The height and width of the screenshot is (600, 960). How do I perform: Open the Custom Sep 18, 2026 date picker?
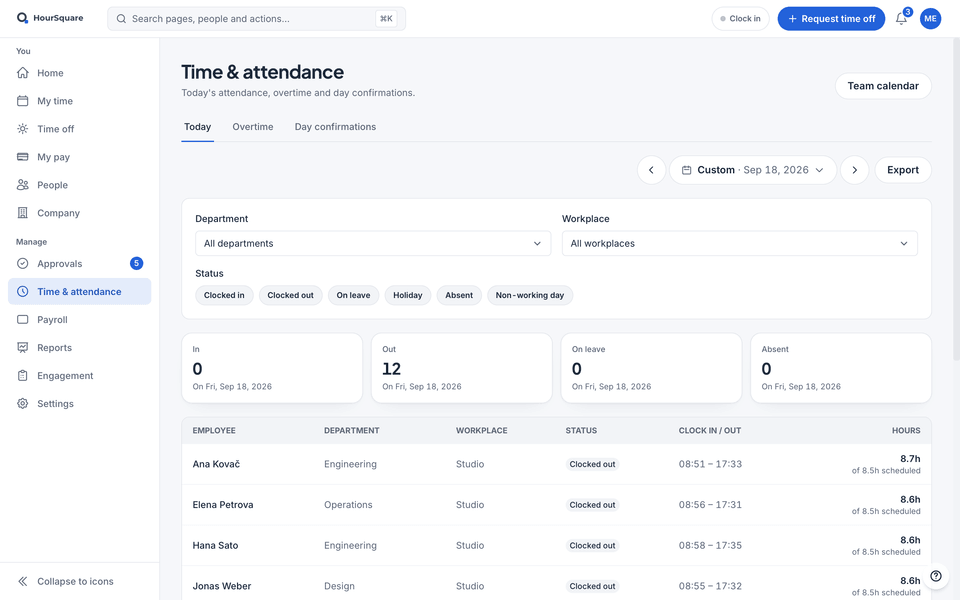coord(753,170)
